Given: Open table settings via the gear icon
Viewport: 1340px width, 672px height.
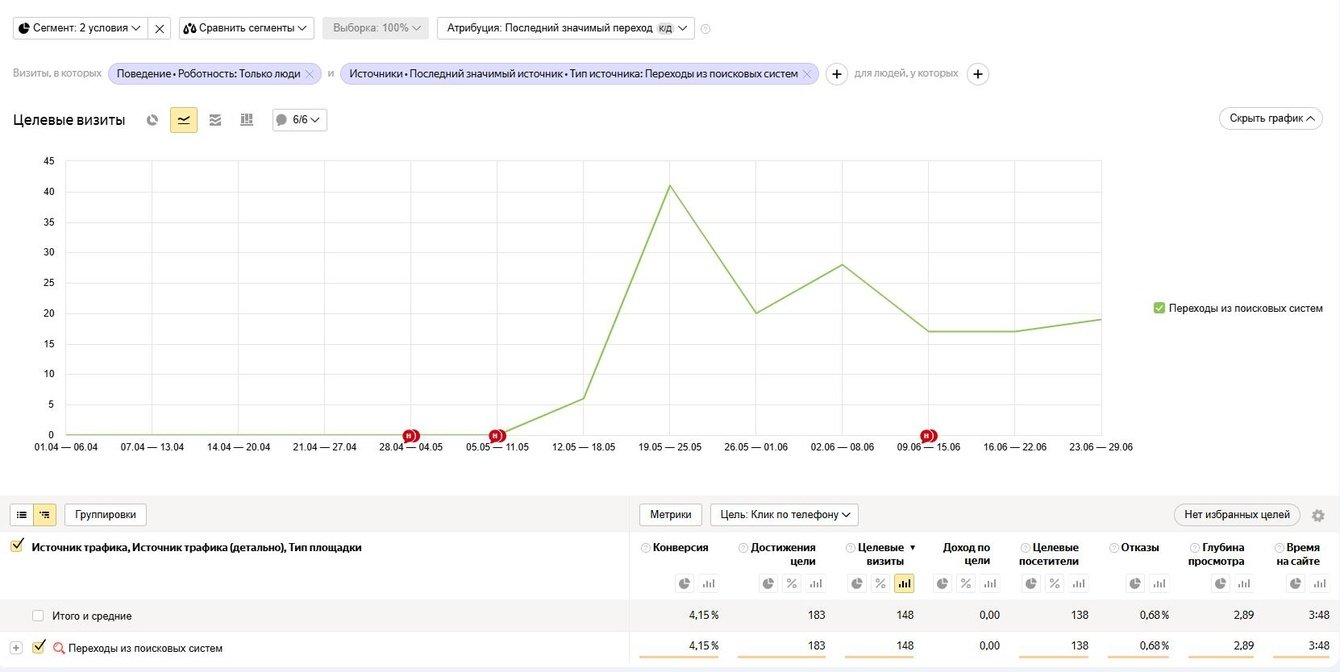Looking at the screenshot, I should click(1318, 516).
